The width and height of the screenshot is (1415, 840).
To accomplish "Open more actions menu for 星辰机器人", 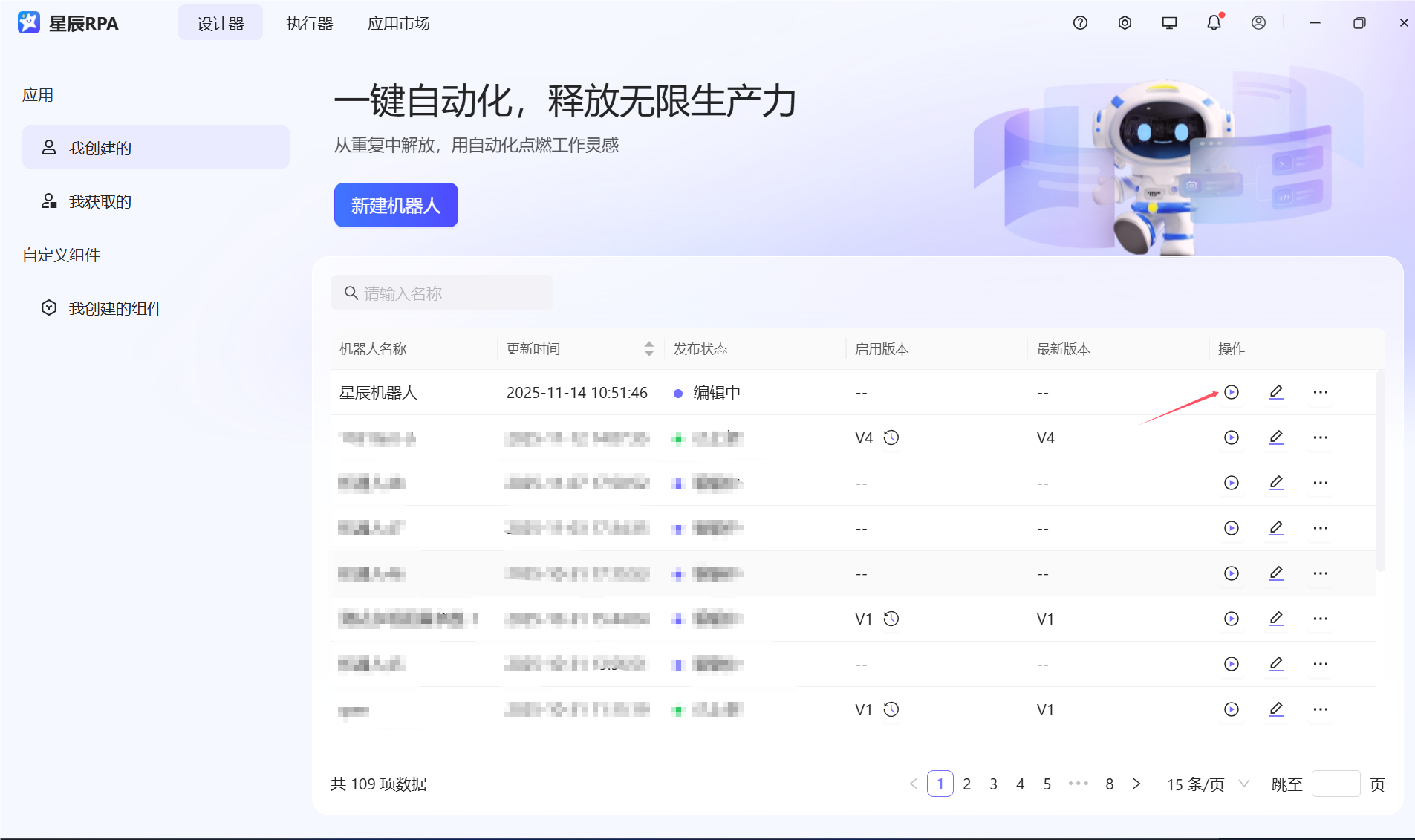I will coord(1321,392).
